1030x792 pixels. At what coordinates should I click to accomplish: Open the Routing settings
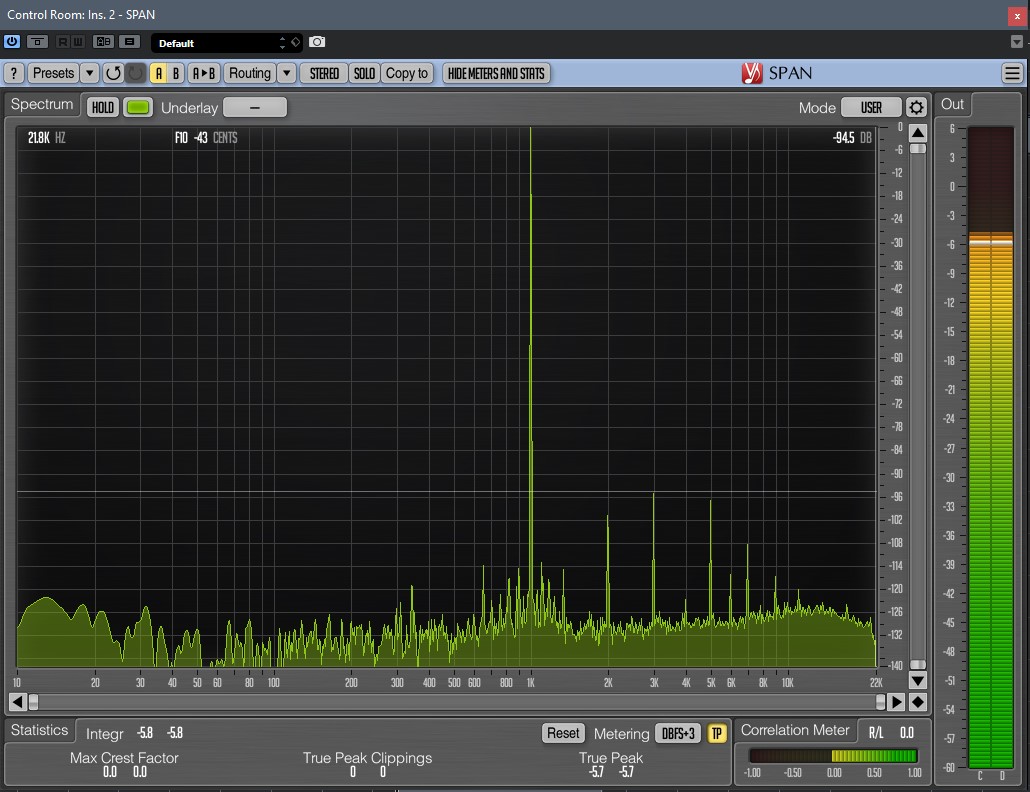pyautogui.click(x=250, y=73)
